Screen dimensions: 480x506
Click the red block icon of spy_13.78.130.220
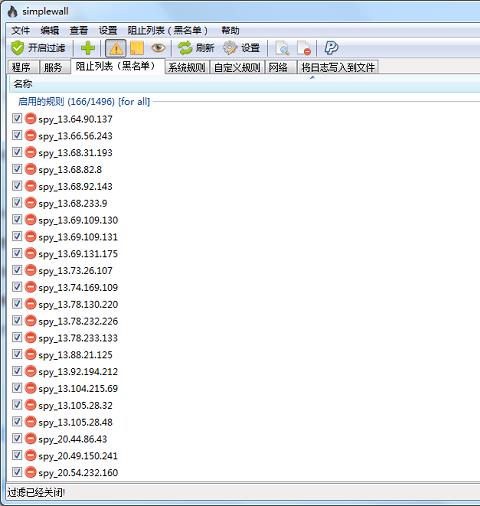[30, 304]
